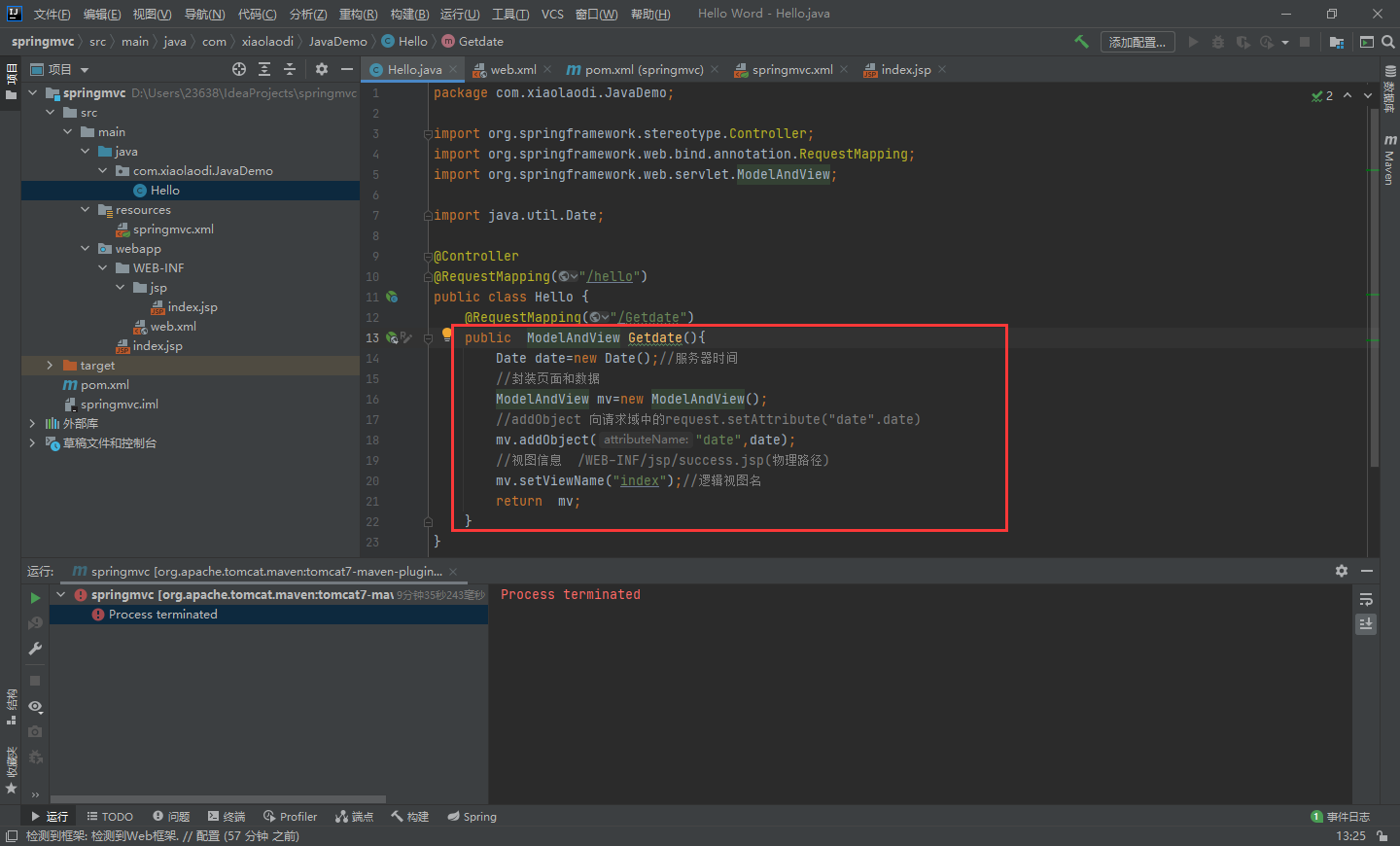
Task: Open run-with-profiler dropdown arrow
Action: 1285,43
